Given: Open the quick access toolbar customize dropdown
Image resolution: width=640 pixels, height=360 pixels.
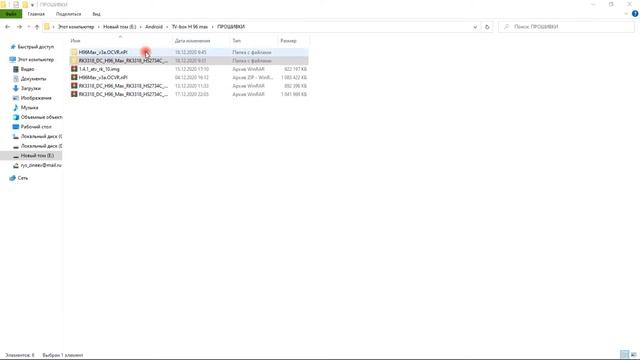Looking at the screenshot, I should (32, 5).
